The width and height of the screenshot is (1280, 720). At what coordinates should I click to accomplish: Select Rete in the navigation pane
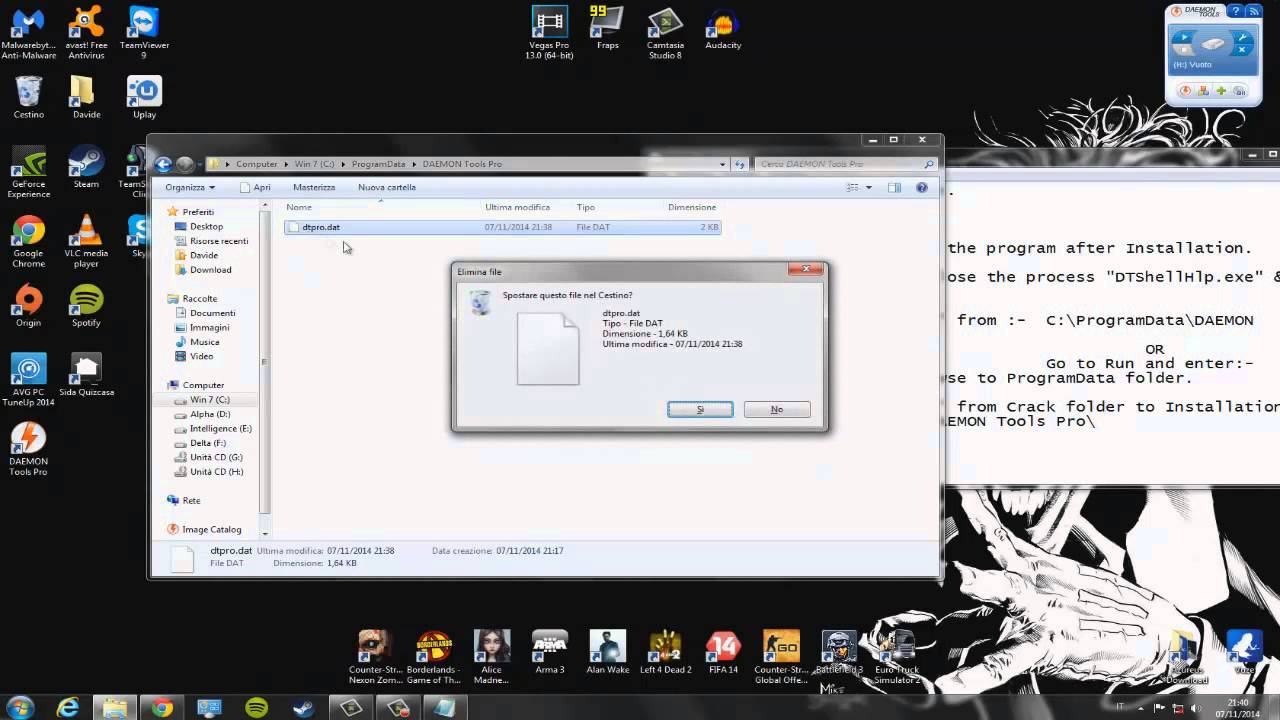coord(191,500)
